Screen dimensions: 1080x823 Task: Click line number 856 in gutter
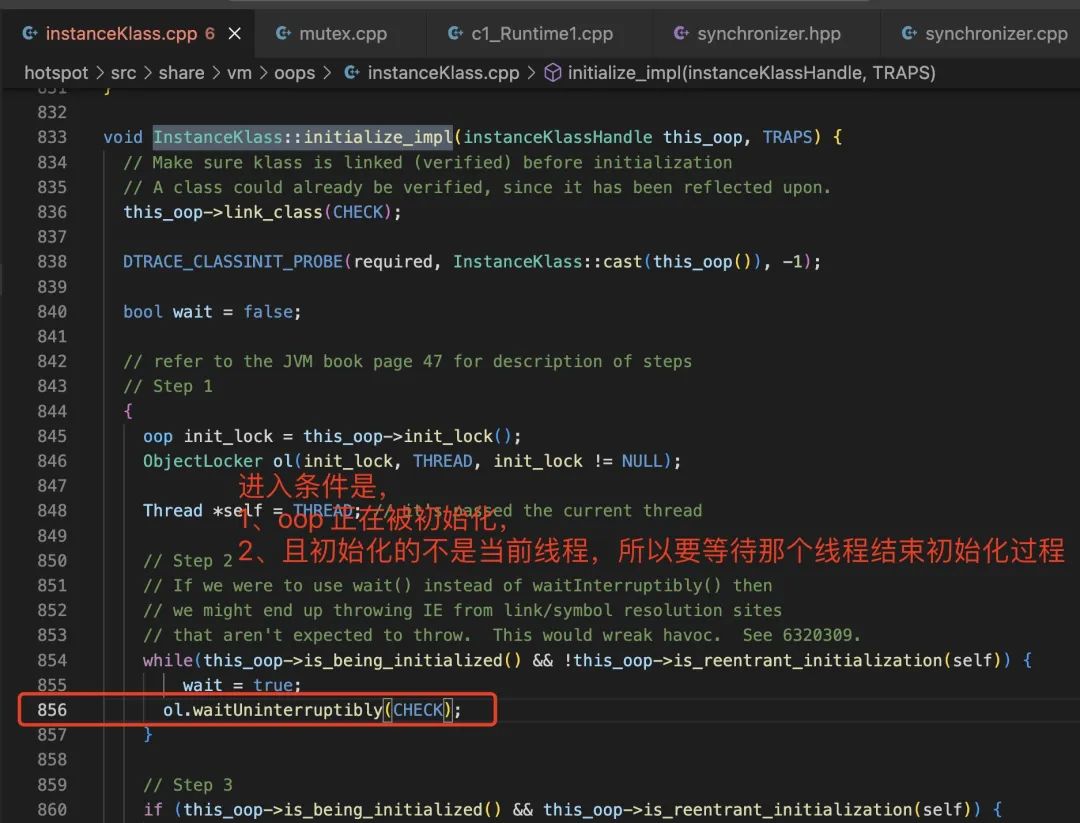[x=52, y=710]
